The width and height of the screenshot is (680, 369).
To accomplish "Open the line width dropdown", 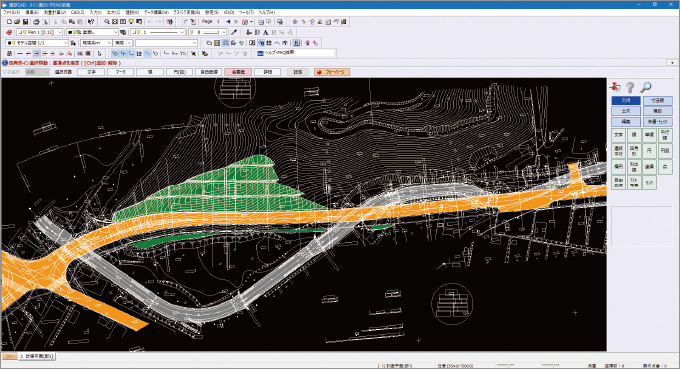I will pyautogui.click(x=208, y=32).
